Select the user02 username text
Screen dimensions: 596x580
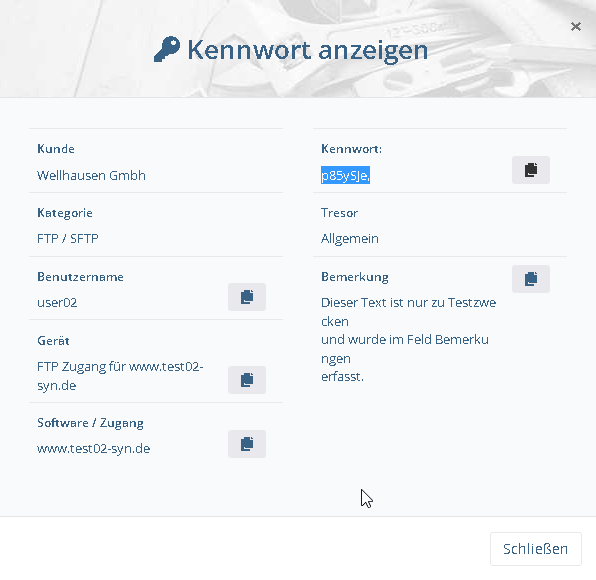tap(57, 303)
